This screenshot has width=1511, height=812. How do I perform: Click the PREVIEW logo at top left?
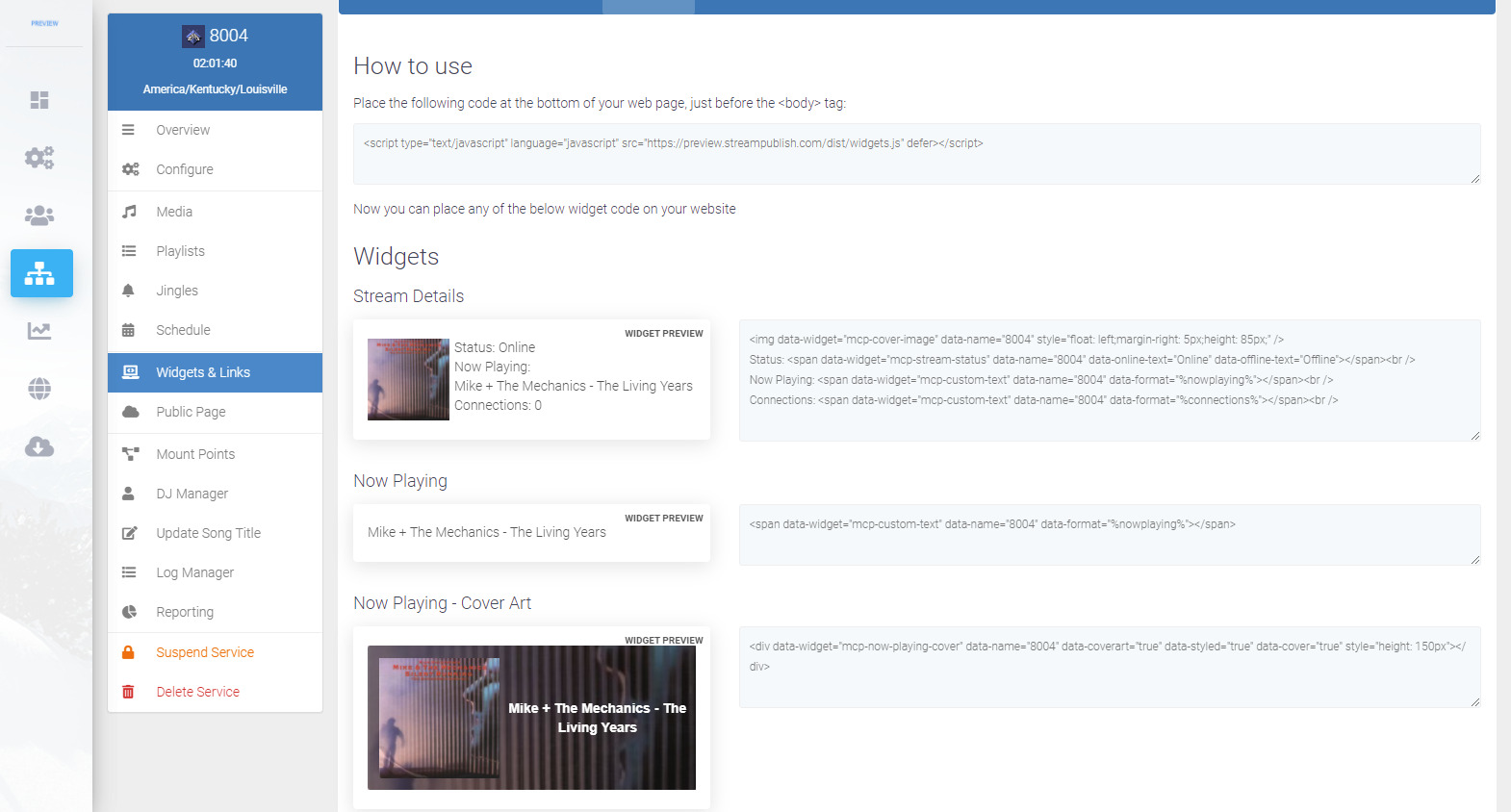pos(44,23)
